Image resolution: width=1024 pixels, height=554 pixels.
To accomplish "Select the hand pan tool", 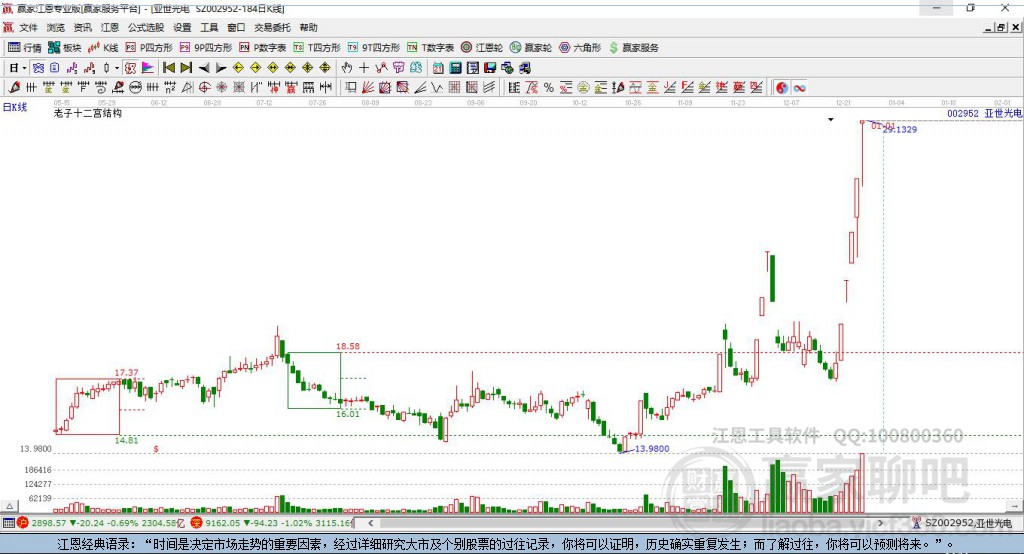I will point(347,68).
